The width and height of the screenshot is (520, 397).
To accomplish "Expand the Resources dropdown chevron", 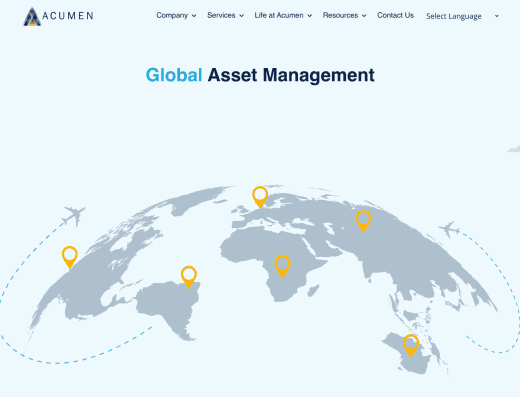I will [x=364, y=16].
